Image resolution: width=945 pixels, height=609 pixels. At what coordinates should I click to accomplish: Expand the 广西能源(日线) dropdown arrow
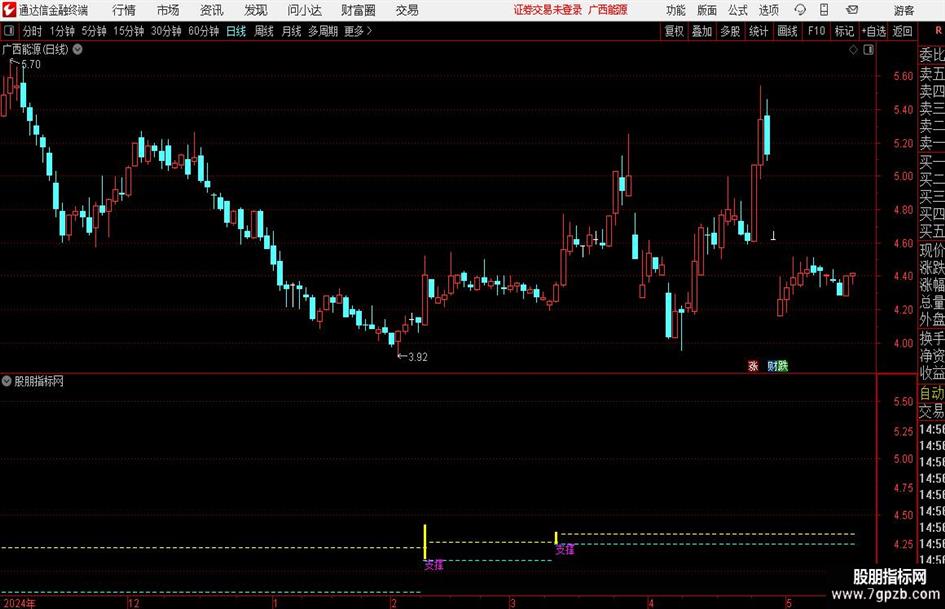pyautogui.click(x=78, y=49)
